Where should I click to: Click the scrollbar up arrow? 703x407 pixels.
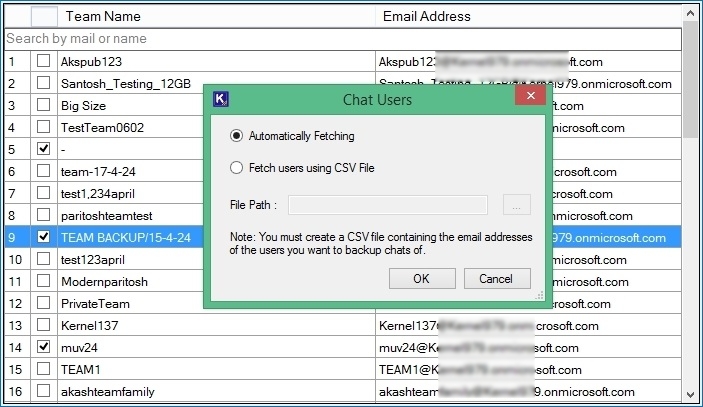(690, 13)
